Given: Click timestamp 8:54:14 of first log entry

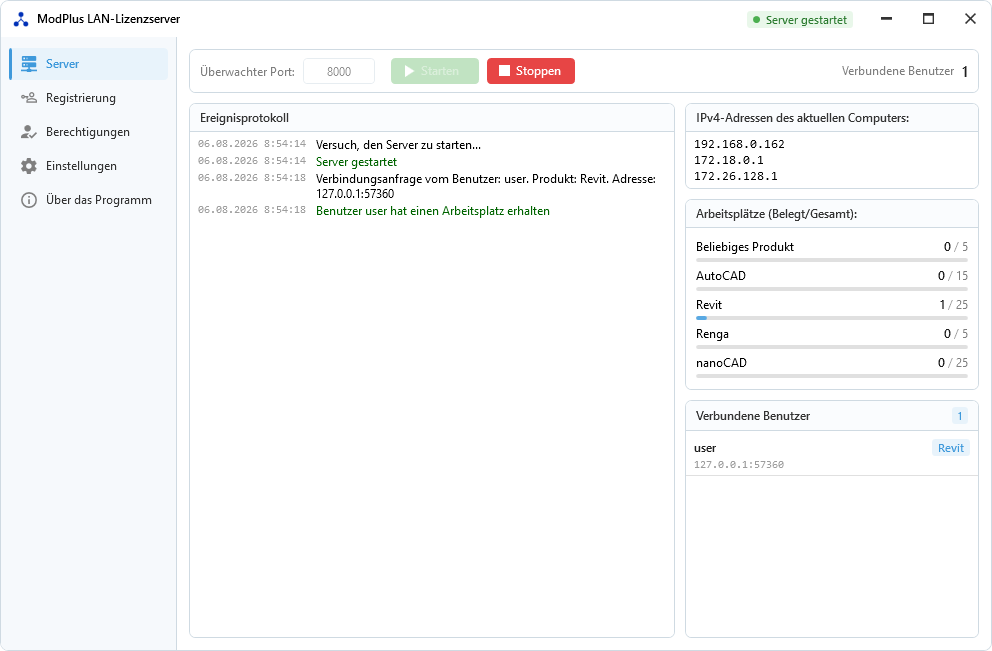Looking at the screenshot, I should (285, 144).
